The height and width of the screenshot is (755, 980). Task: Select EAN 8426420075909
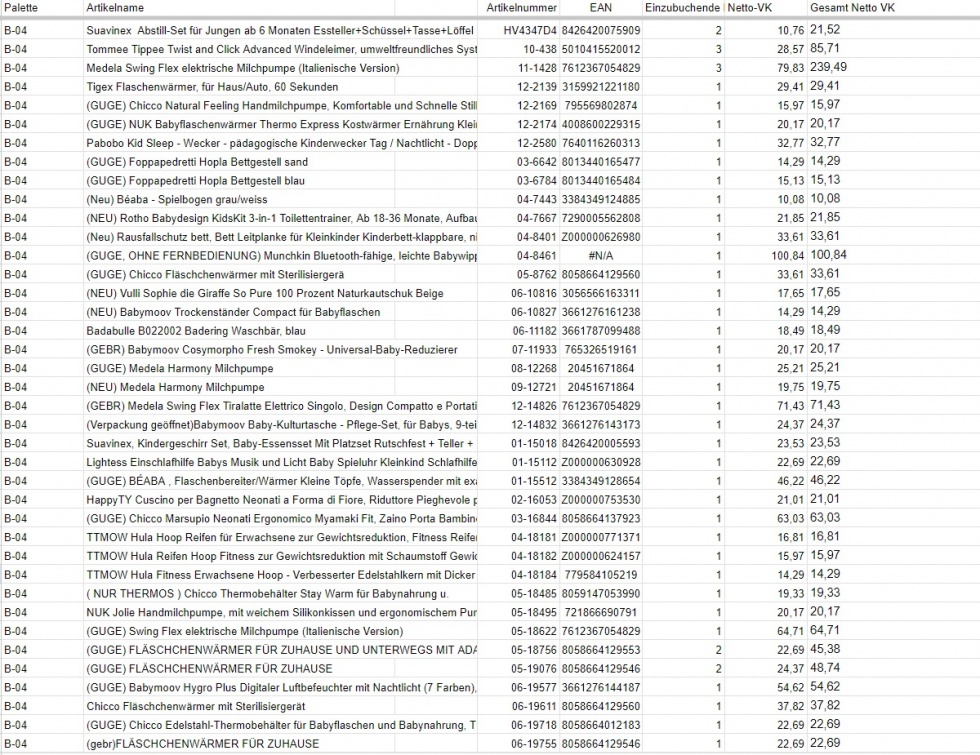(601, 30)
